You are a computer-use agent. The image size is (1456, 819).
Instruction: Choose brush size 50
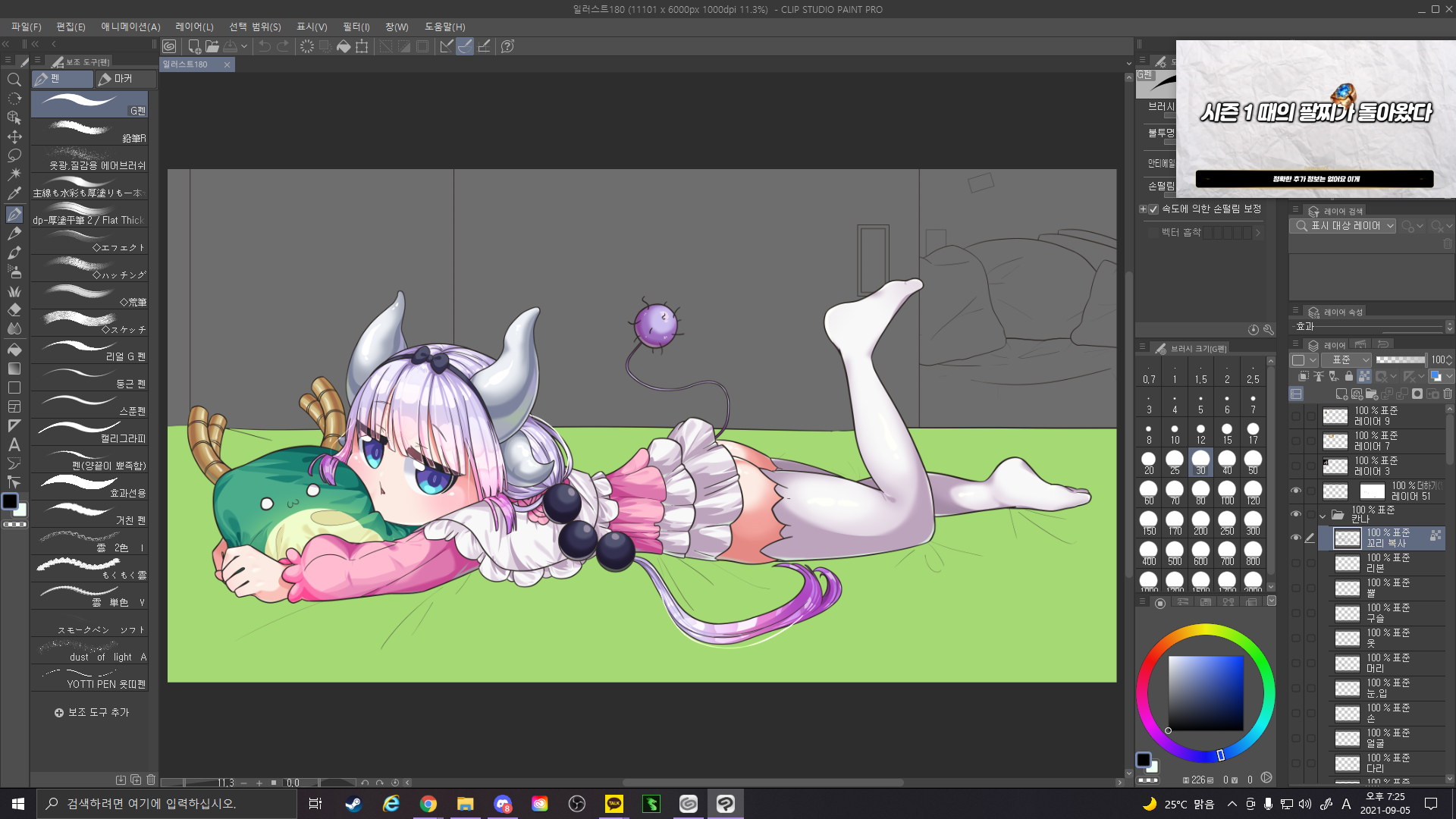pos(1253,462)
